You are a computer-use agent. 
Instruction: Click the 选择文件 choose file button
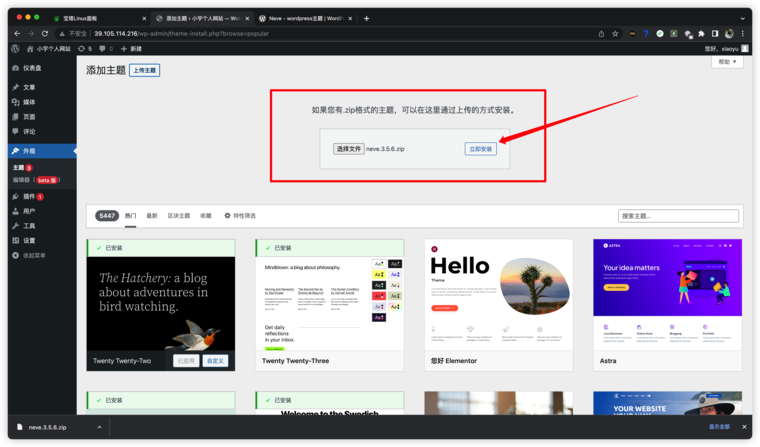(348, 149)
